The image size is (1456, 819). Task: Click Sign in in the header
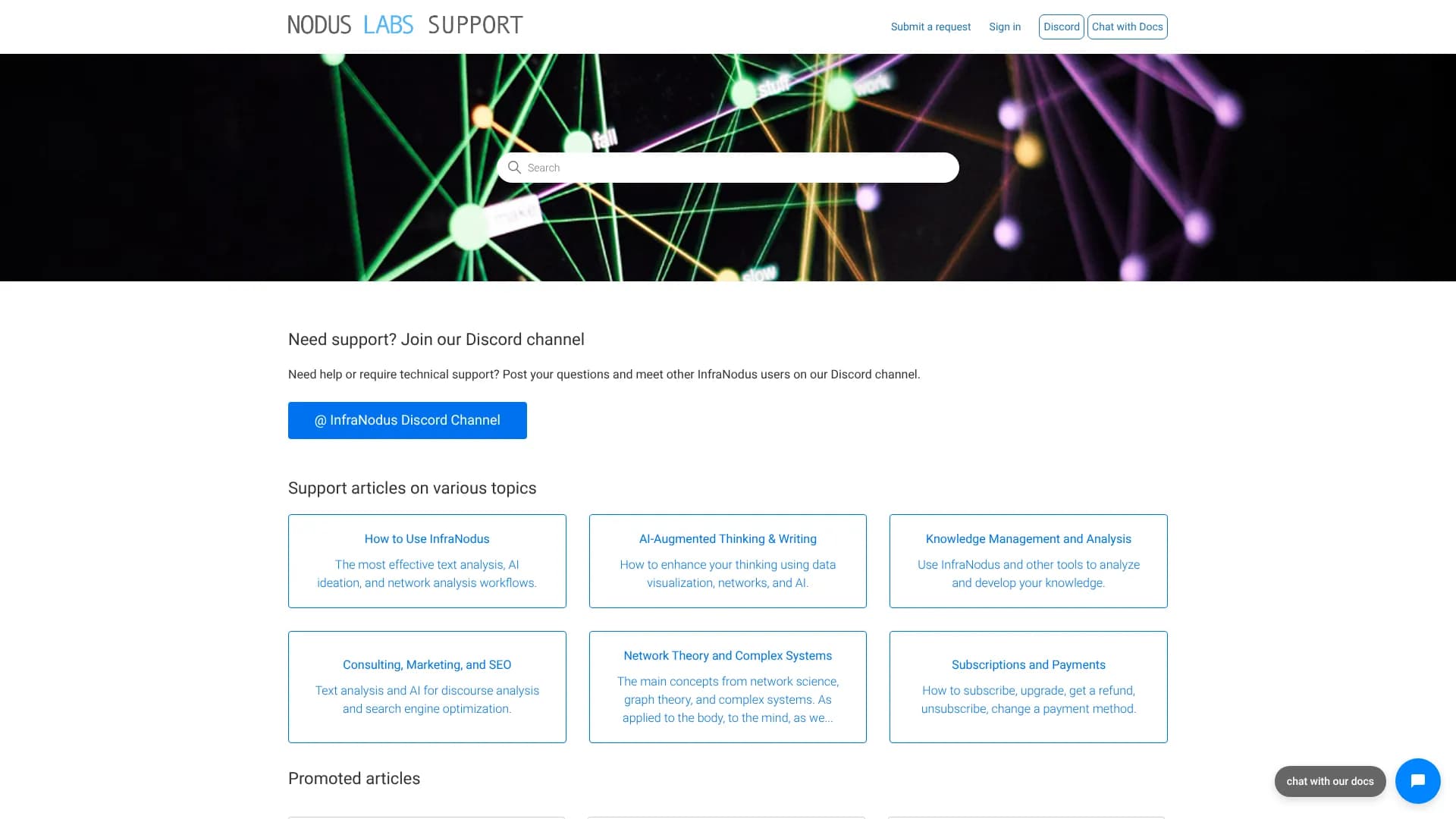[x=1004, y=27]
